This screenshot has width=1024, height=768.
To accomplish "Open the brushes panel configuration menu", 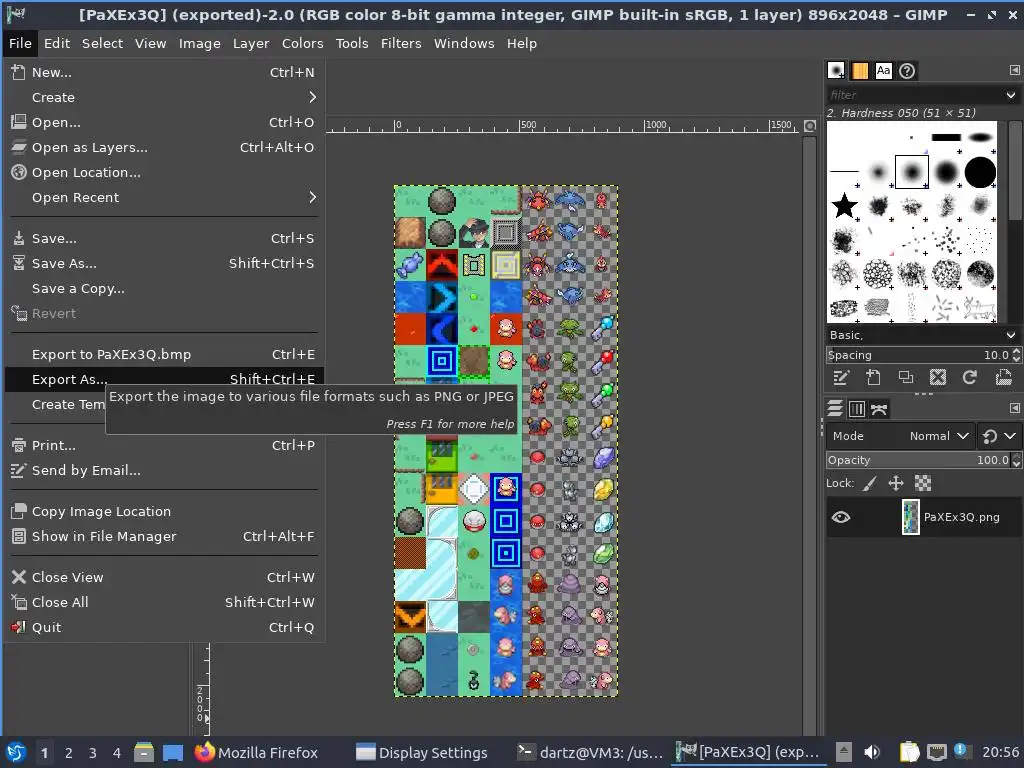I will coord(1014,70).
